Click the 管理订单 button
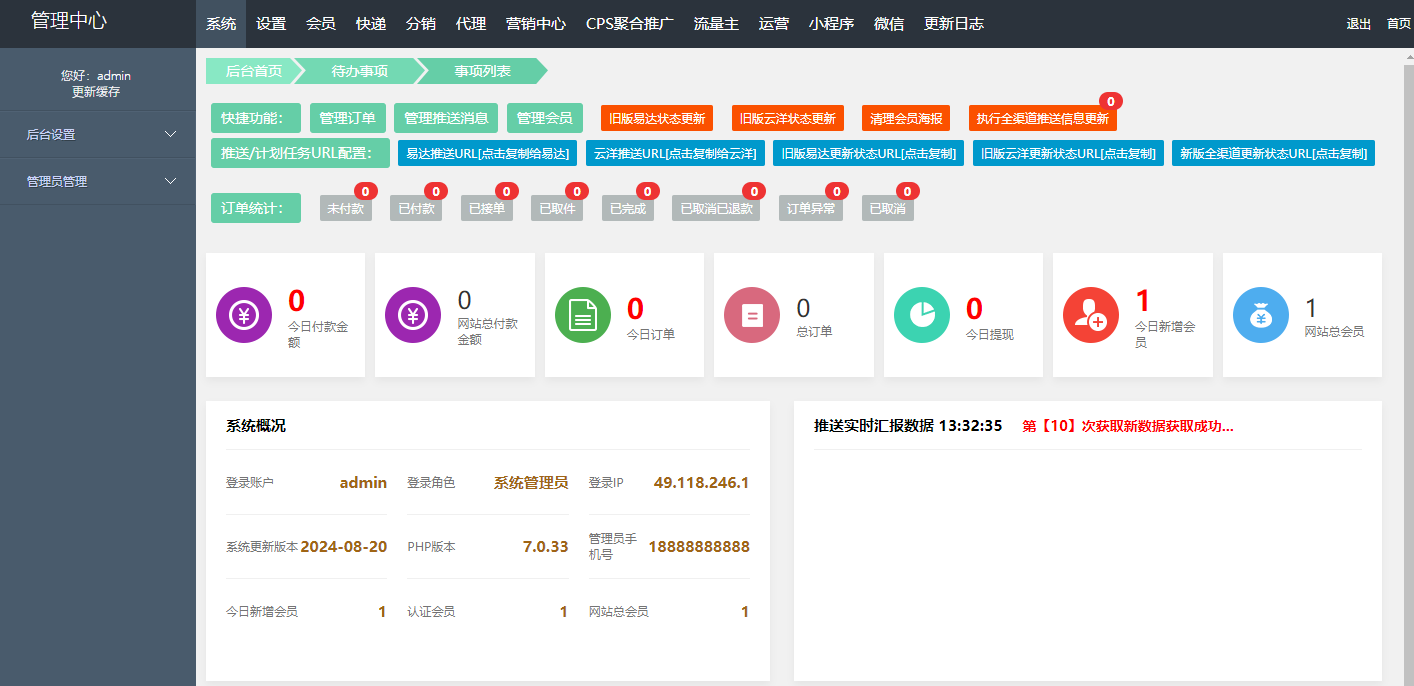 pos(348,118)
